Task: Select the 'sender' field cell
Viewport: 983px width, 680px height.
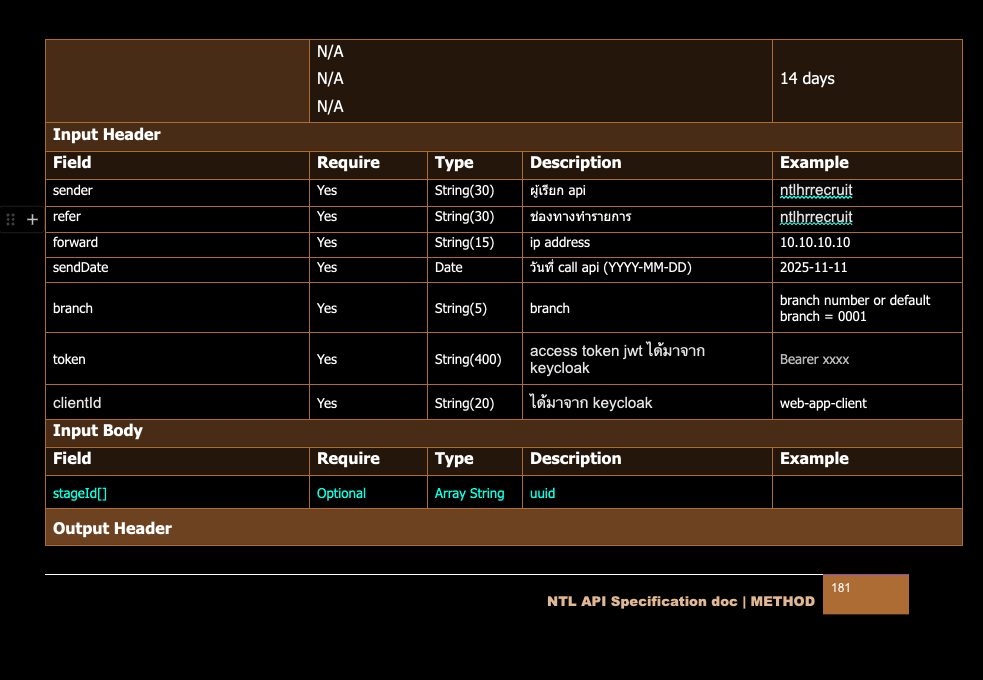Action: click(73, 191)
